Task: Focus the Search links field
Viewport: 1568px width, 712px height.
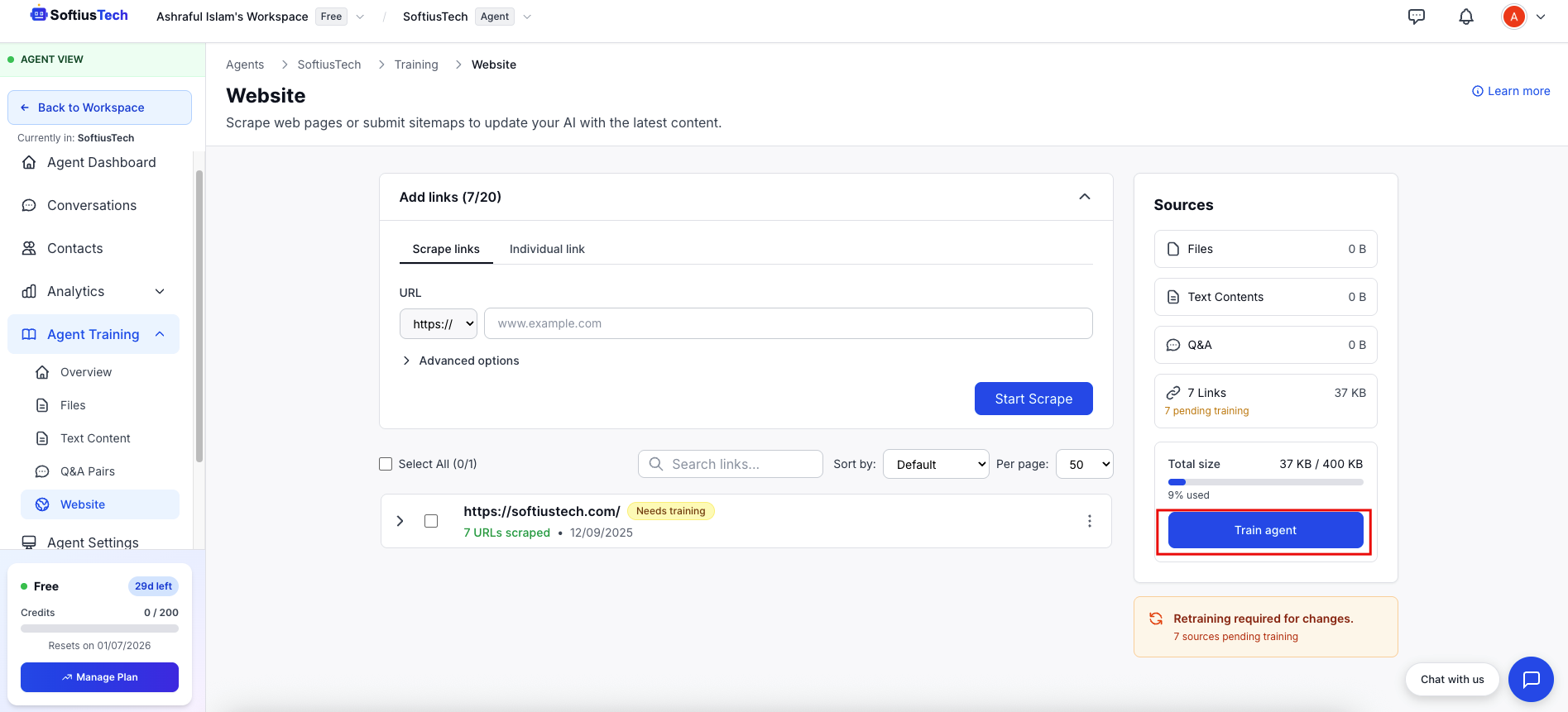Action: (731, 464)
